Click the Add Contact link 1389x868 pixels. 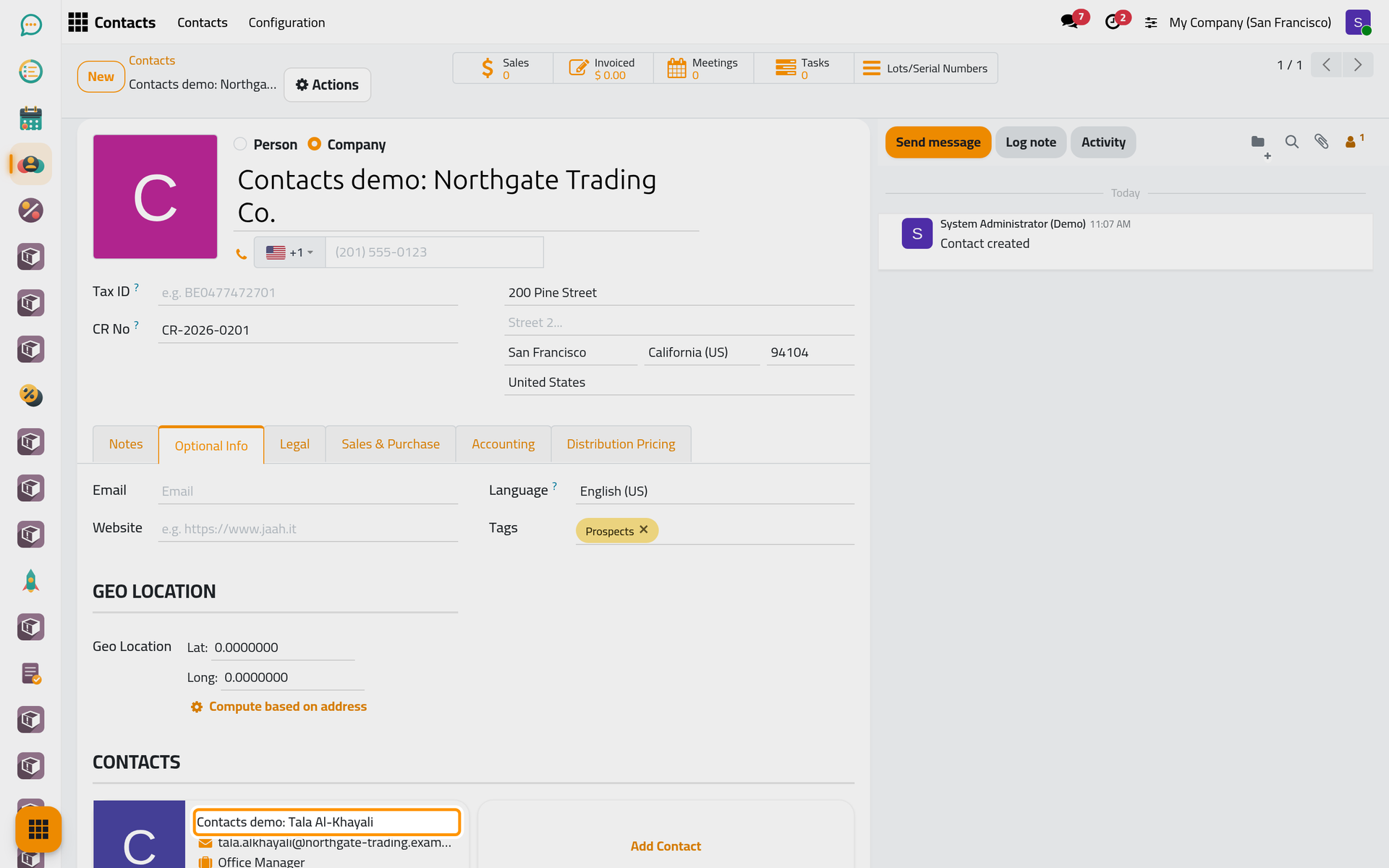[666, 846]
